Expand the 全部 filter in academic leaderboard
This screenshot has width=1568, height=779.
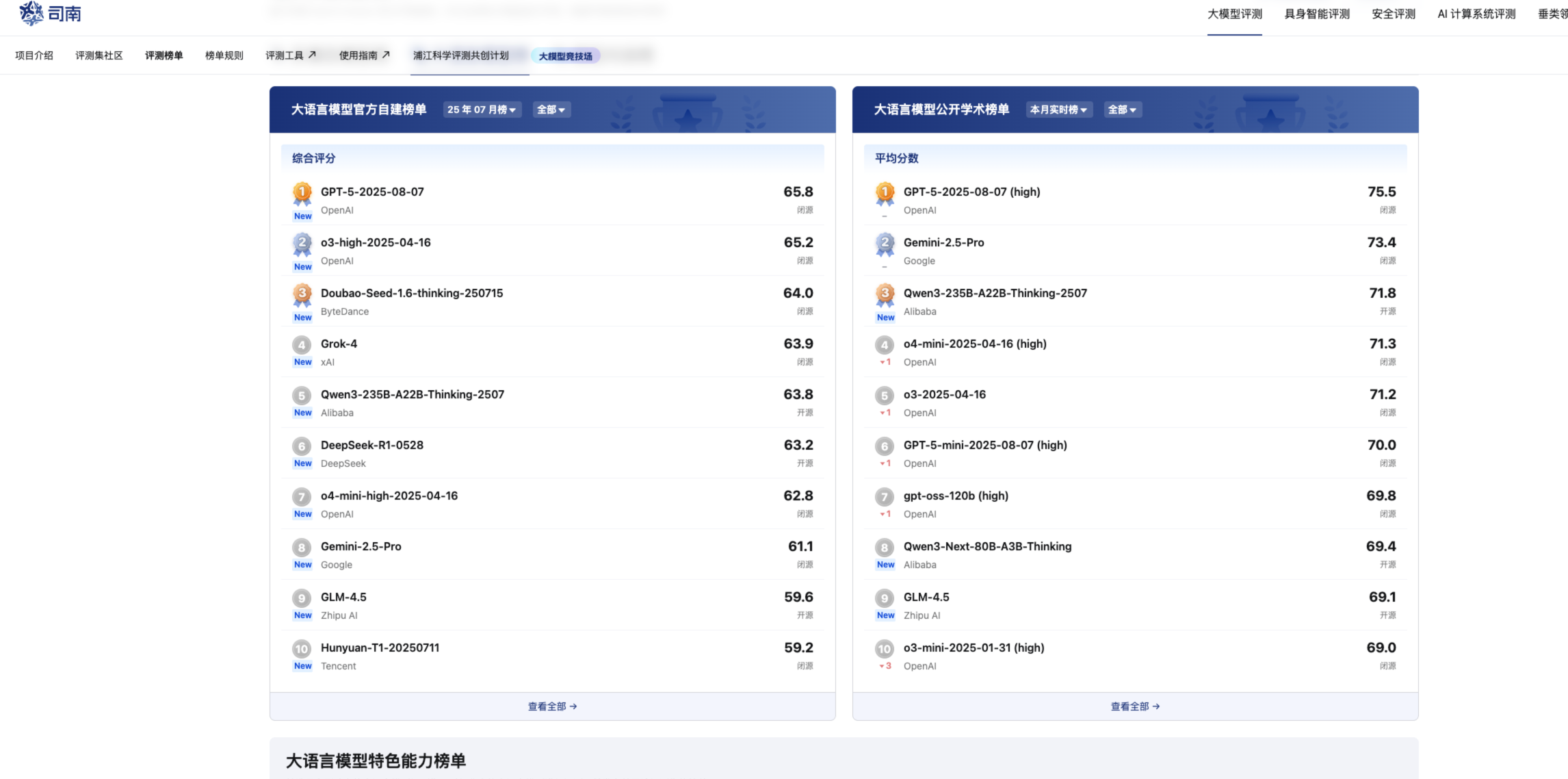(x=1122, y=110)
